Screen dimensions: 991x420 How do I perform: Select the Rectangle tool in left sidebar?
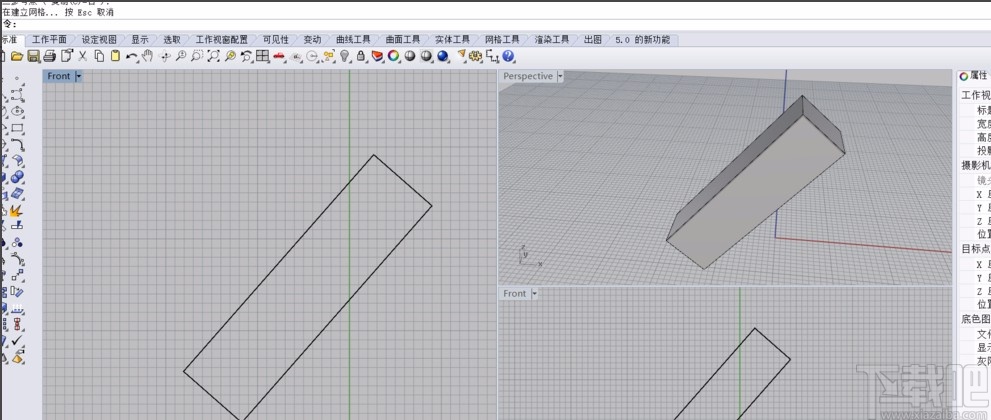(18, 128)
